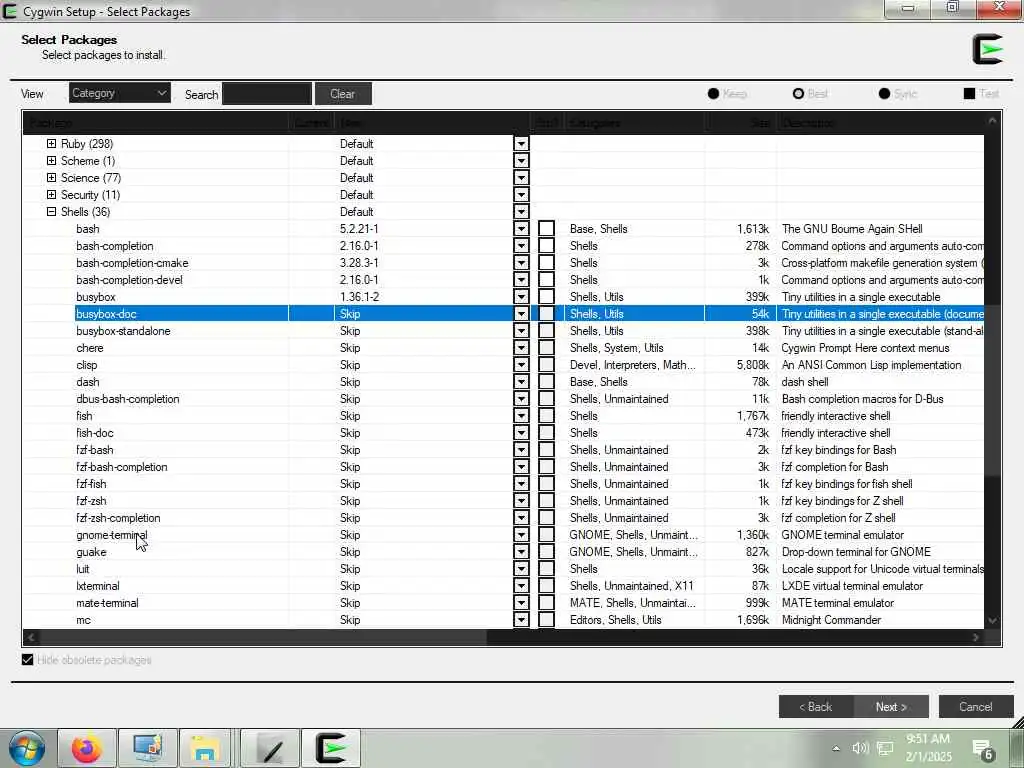Select the fzf-fish package row
Image resolution: width=1024 pixels, height=768 pixels.
pyautogui.click(x=503, y=483)
